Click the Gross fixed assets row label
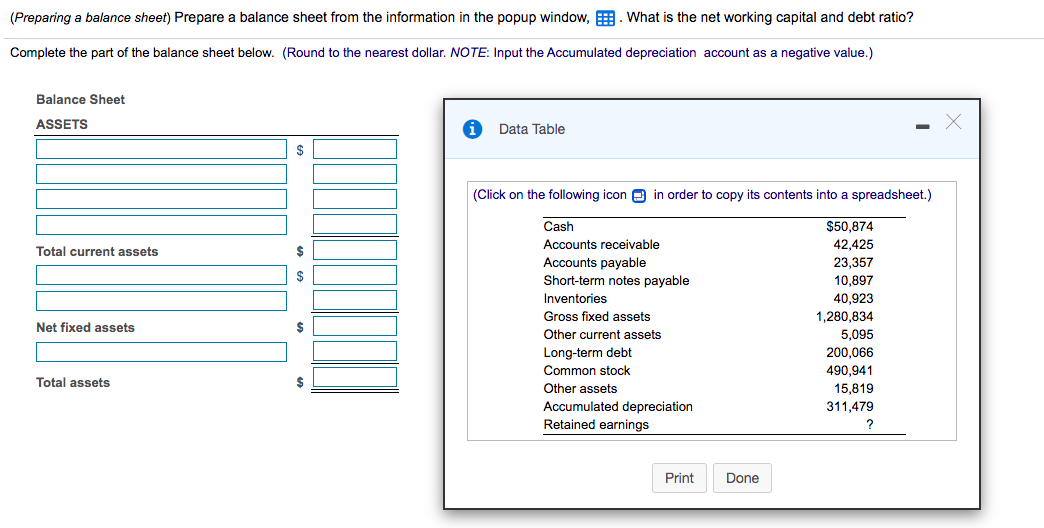Screen dimensions: 1044x528 [x=597, y=316]
